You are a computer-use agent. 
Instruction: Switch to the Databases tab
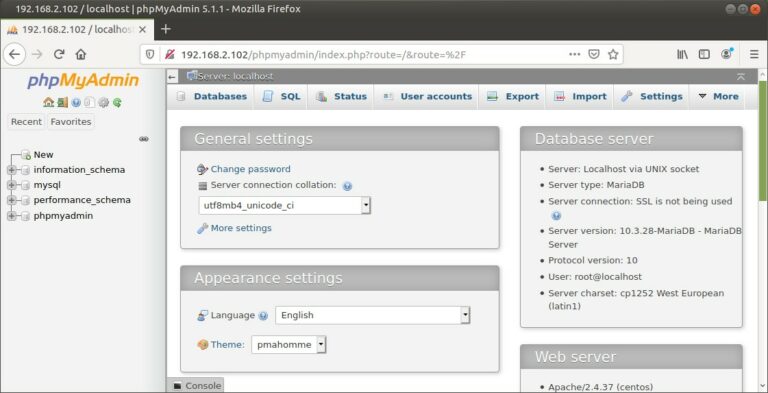(211, 97)
